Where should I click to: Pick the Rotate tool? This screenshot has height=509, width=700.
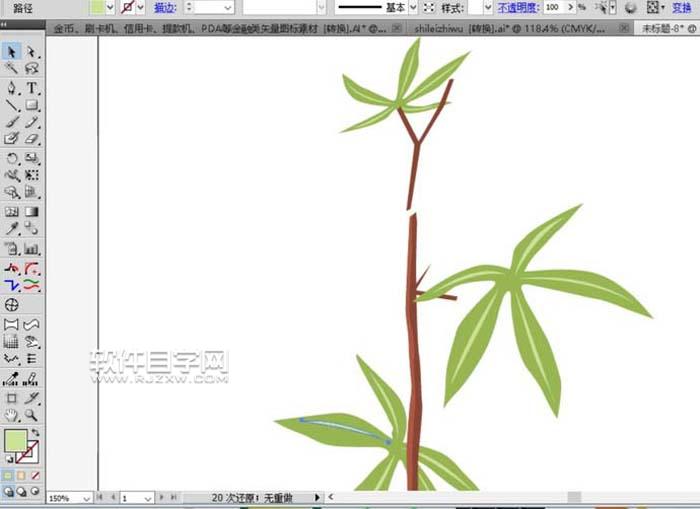click(x=12, y=158)
